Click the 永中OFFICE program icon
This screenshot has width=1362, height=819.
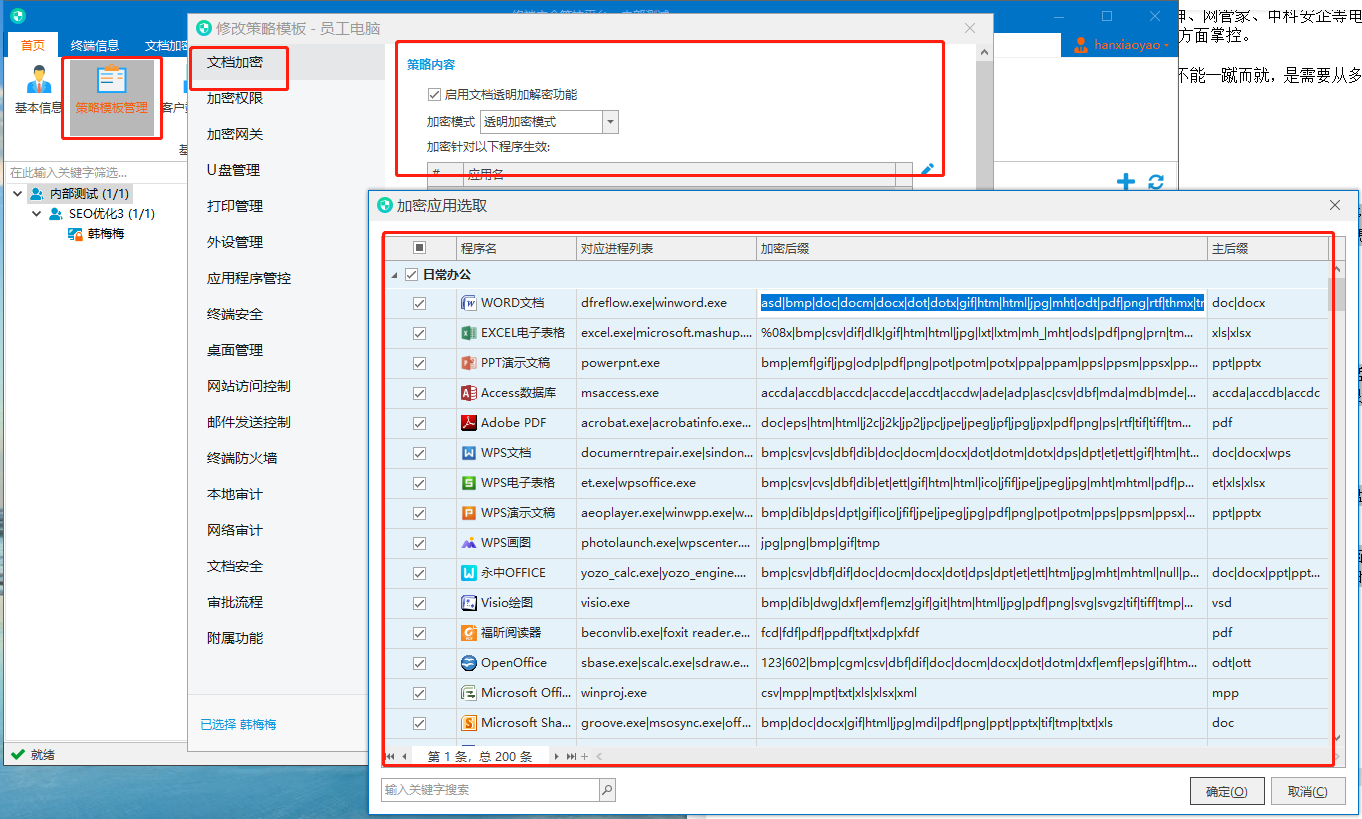point(468,573)
